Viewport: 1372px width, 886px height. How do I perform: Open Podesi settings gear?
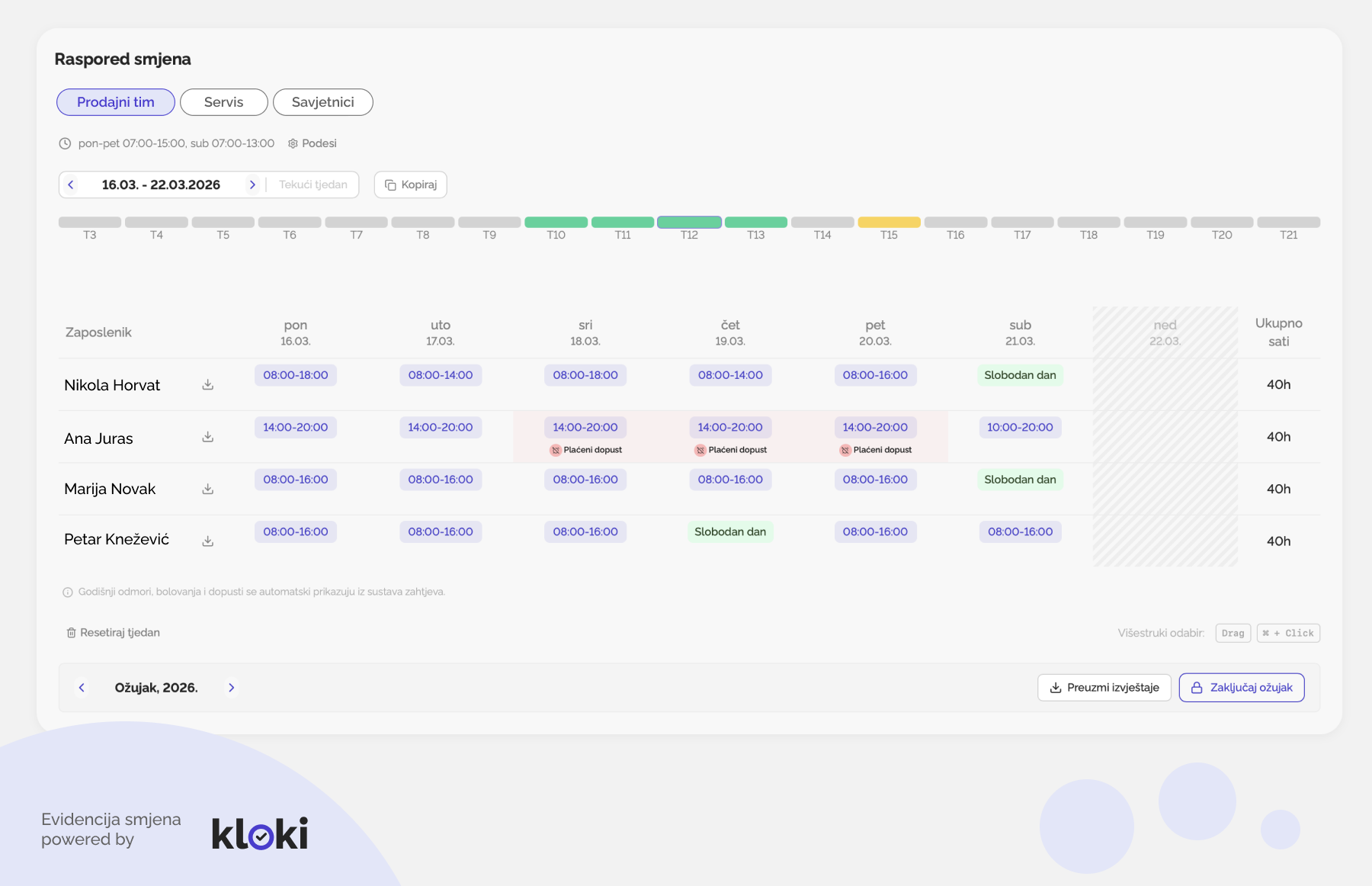[x=293, y=143]
